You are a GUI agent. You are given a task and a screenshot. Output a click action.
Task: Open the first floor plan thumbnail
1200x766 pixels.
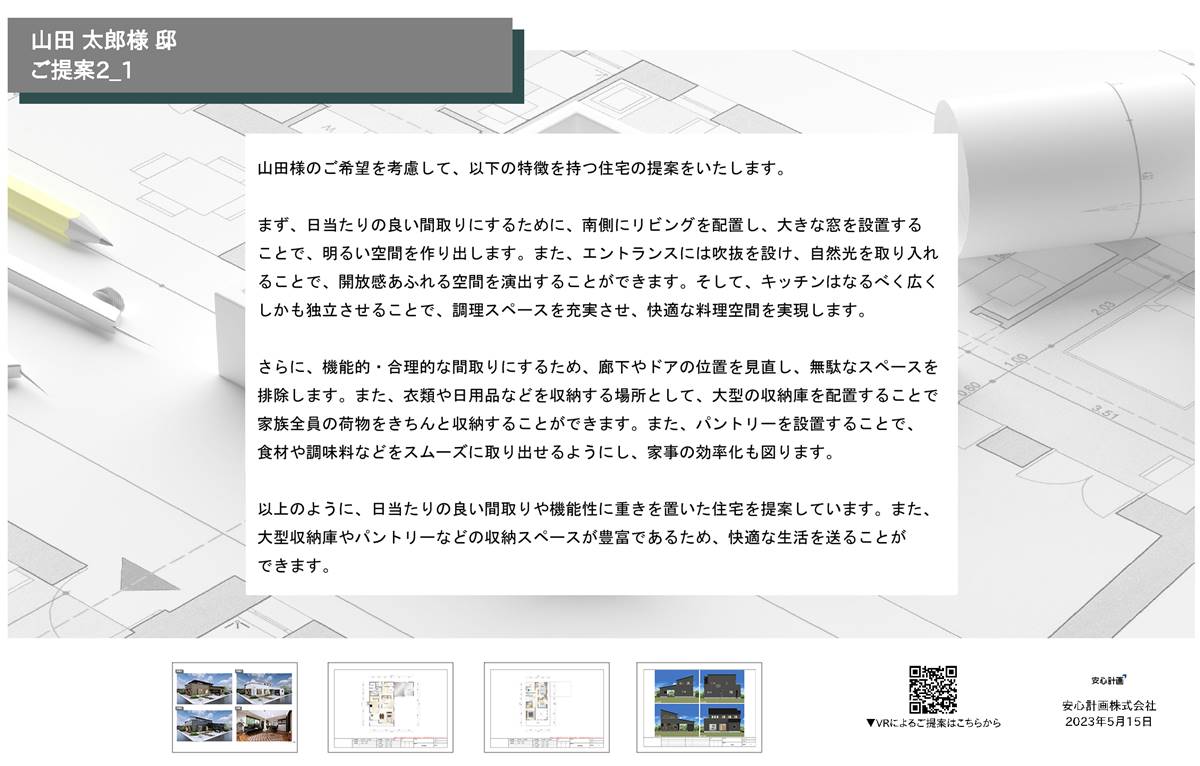390,707
